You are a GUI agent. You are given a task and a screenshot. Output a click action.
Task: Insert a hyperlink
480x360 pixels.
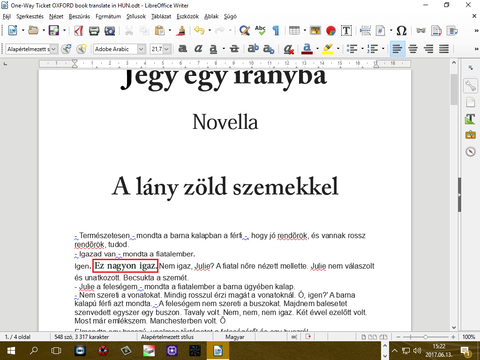(421, 31)
